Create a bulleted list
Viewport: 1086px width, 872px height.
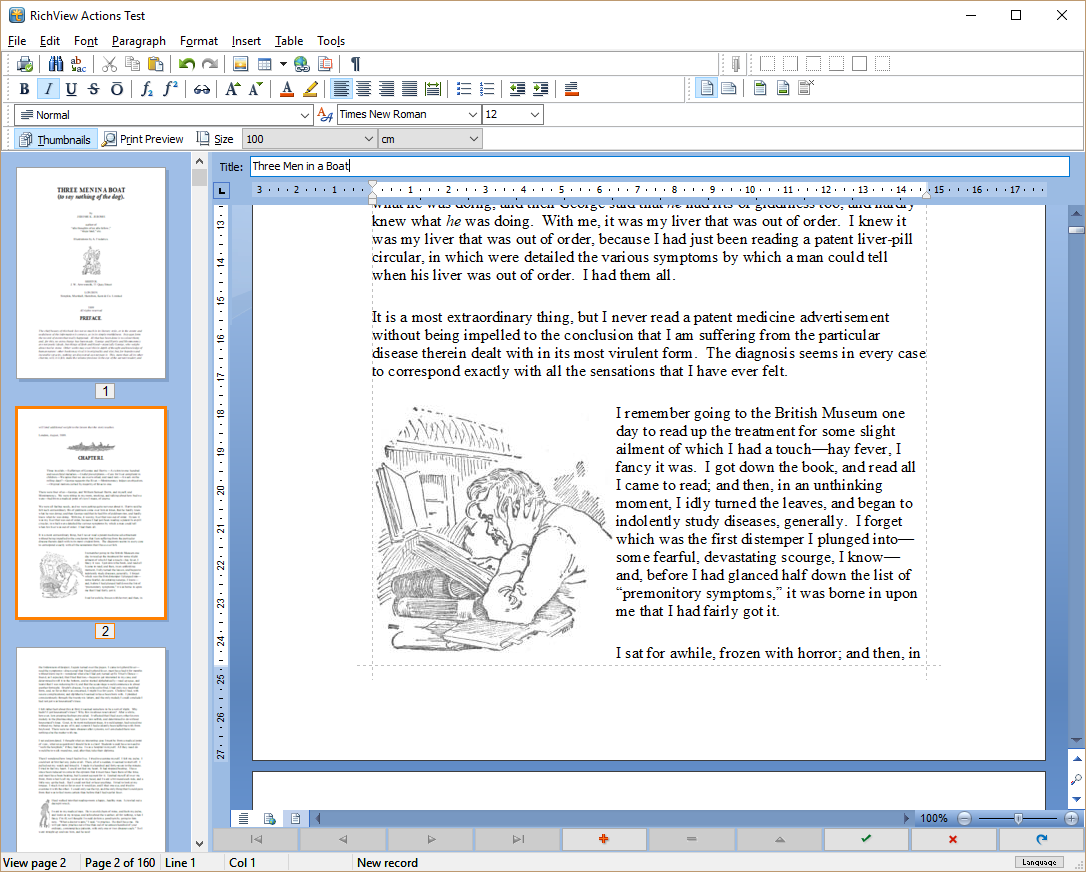coord(464,89)
